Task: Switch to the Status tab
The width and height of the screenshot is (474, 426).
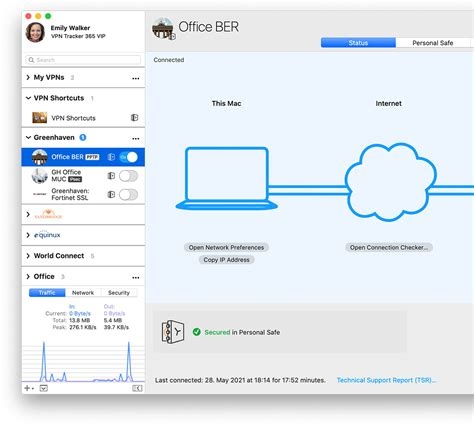Action: click(358, 43)
